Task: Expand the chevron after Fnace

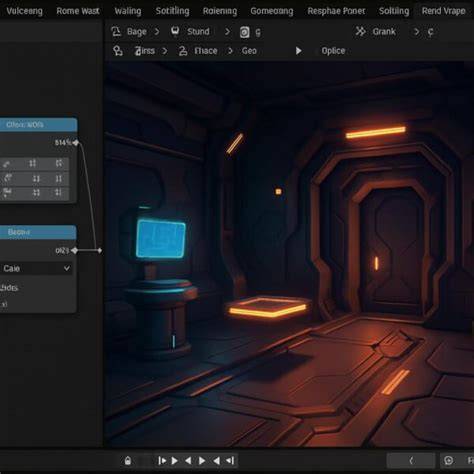Action: (230, 51)
